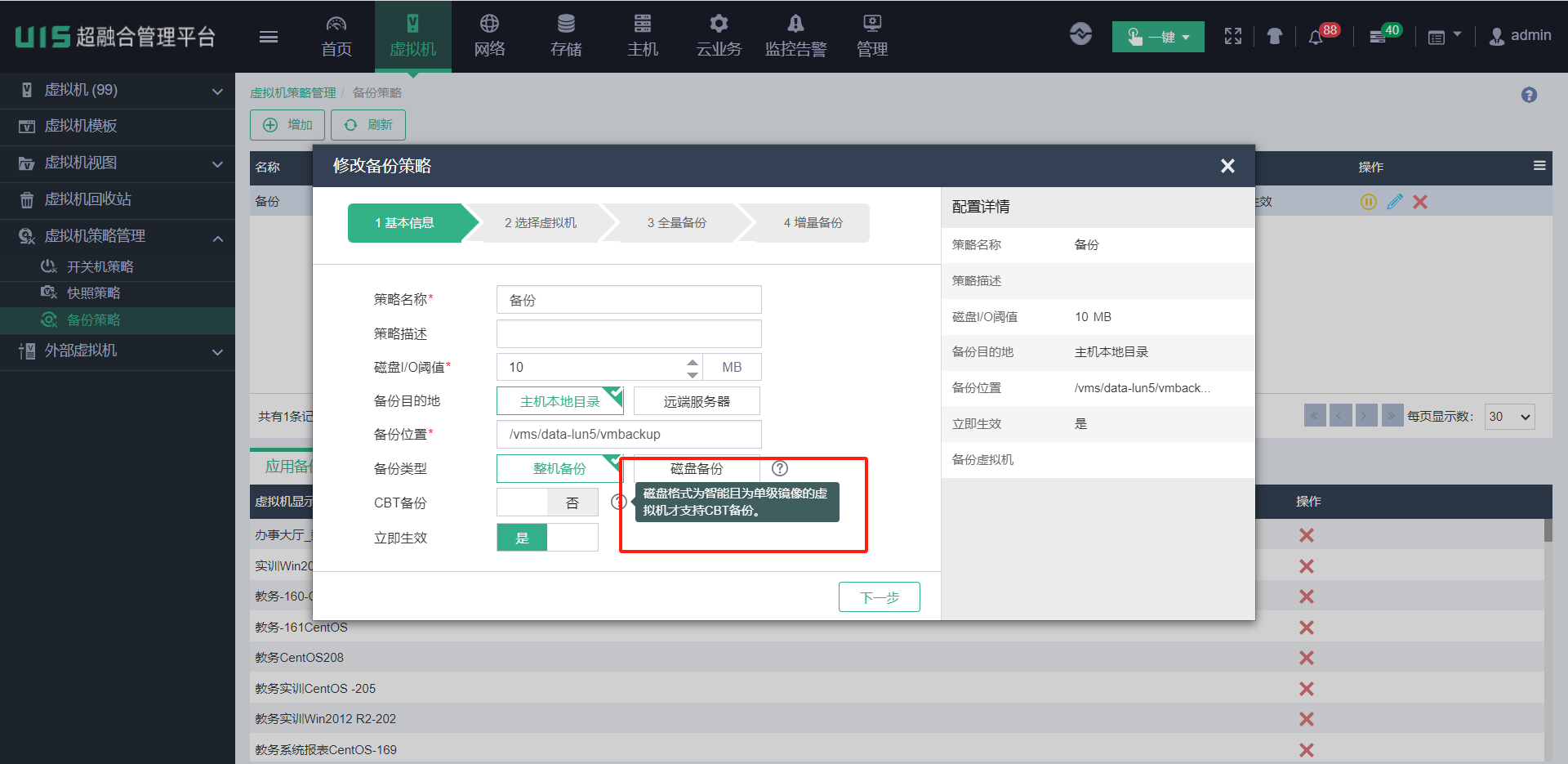Open the 快照策略 sidebar item

[x=93, y=293]
